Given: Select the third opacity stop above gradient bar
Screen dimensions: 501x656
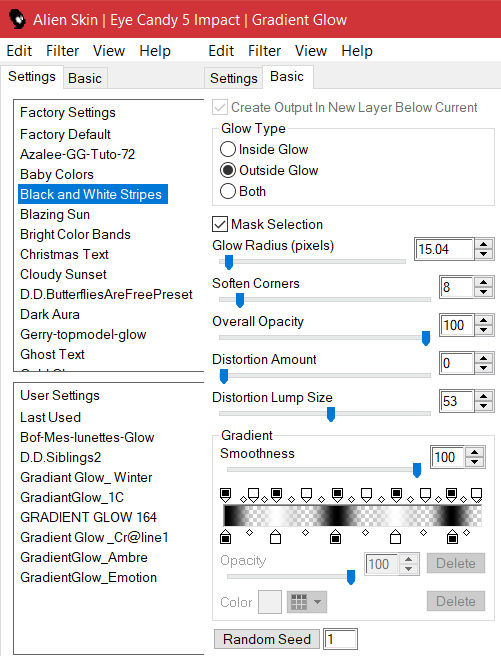Looking at the screenshot, I should pos(276,495).
